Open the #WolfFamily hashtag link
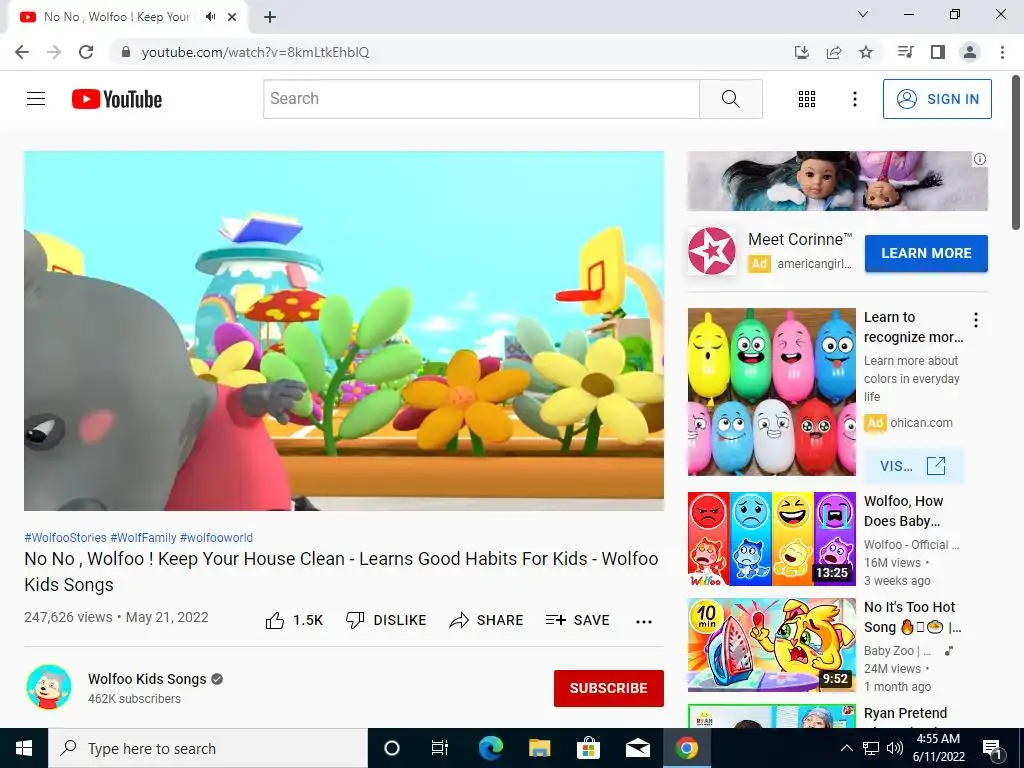 [x=143, y=537]
